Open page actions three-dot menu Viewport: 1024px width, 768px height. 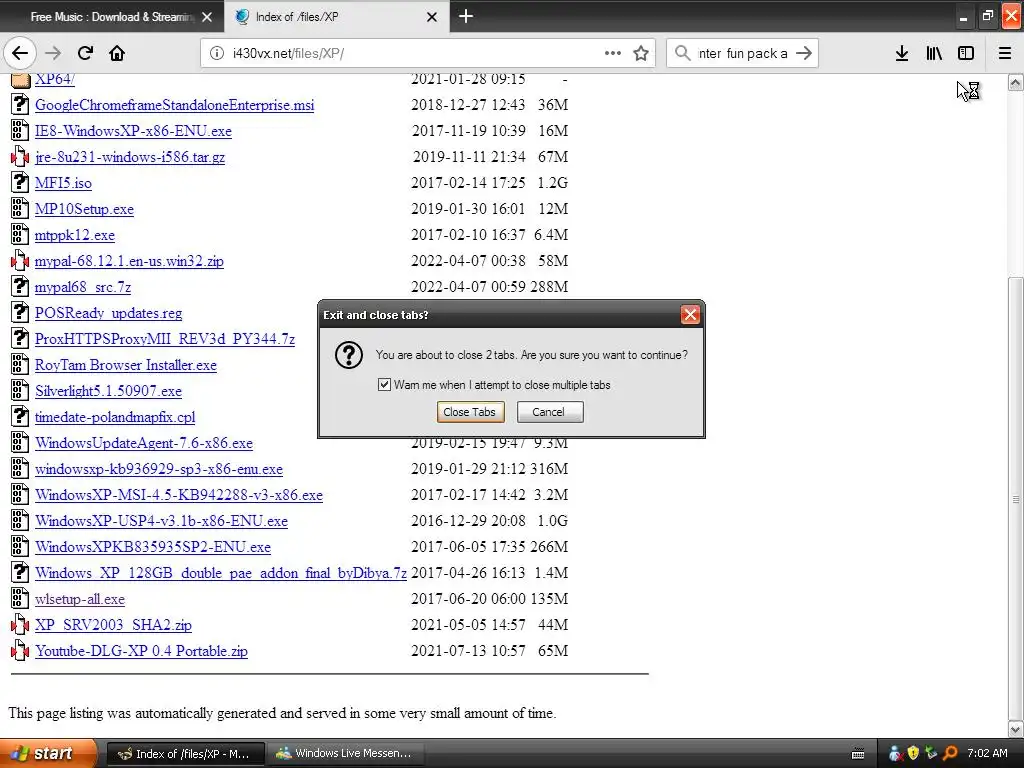point(613,53)
